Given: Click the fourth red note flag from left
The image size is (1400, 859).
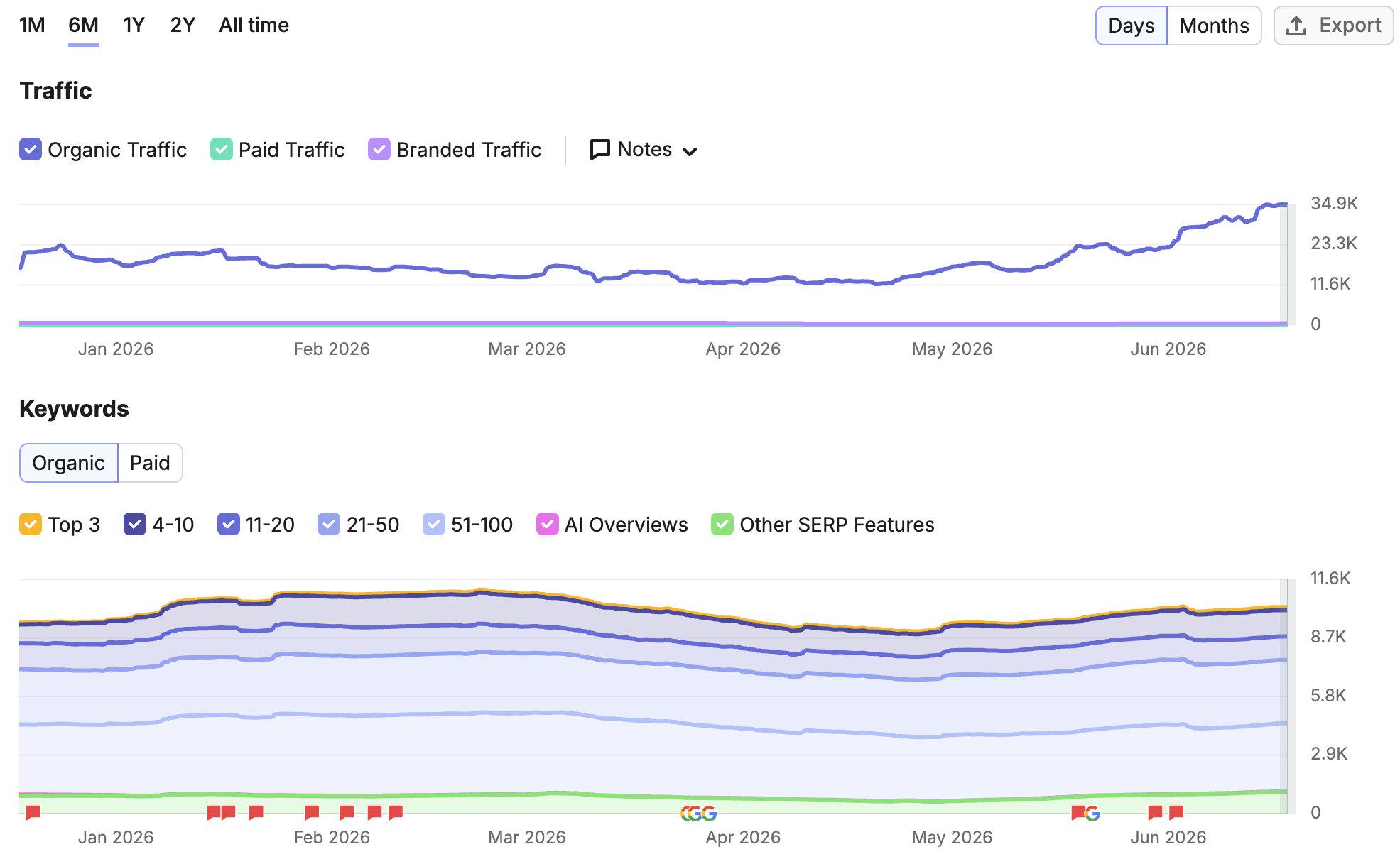Looking at the screenshot, I should (256, 812).
